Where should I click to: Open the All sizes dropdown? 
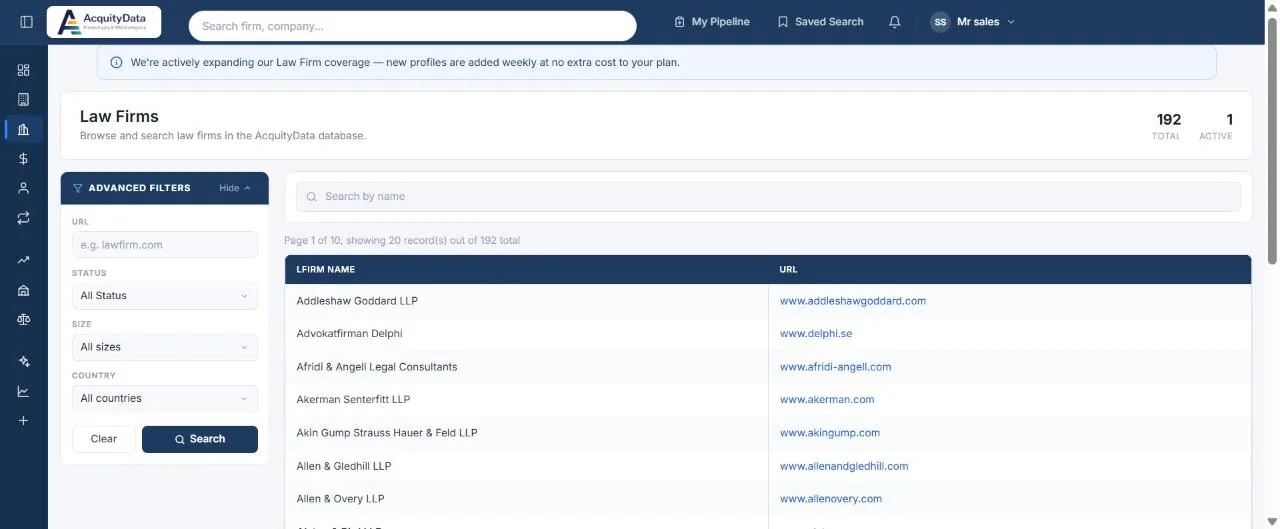[x=165, y=347]
